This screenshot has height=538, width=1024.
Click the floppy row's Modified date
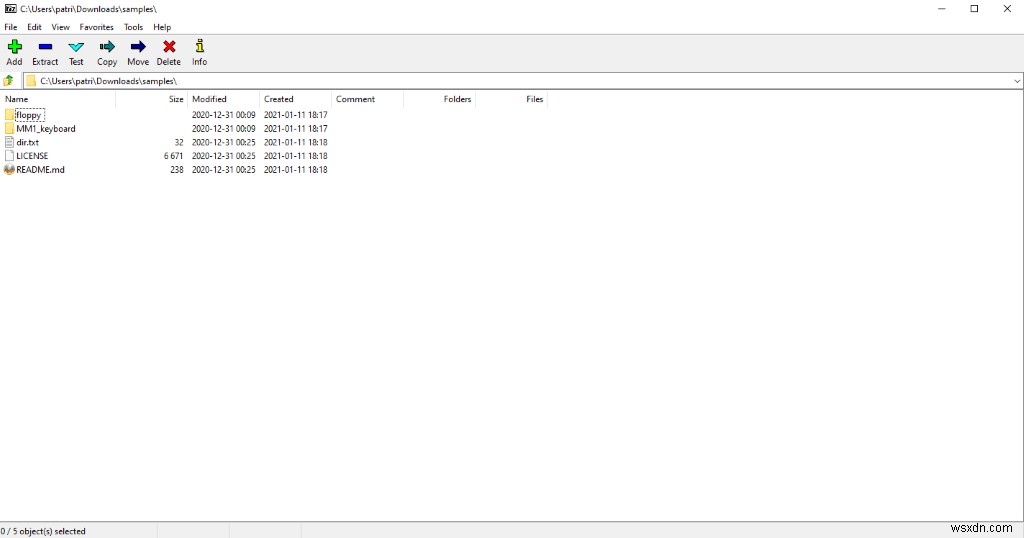(x=223, y=115)
